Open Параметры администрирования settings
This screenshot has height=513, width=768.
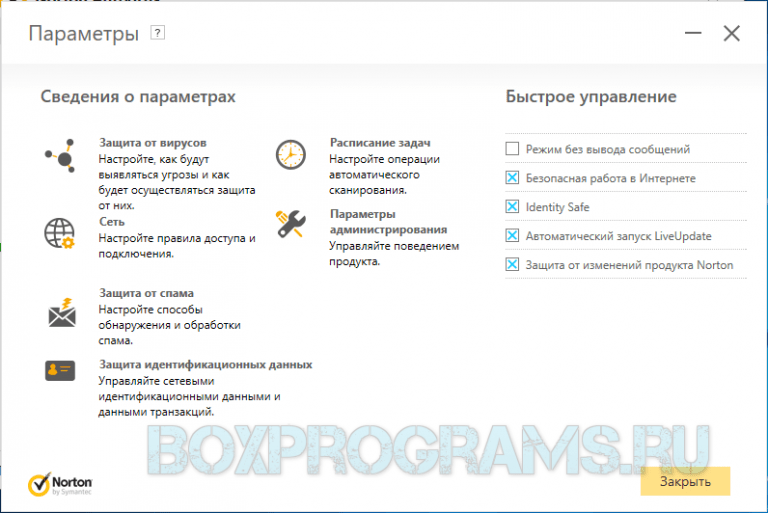(x=388, y=221)
